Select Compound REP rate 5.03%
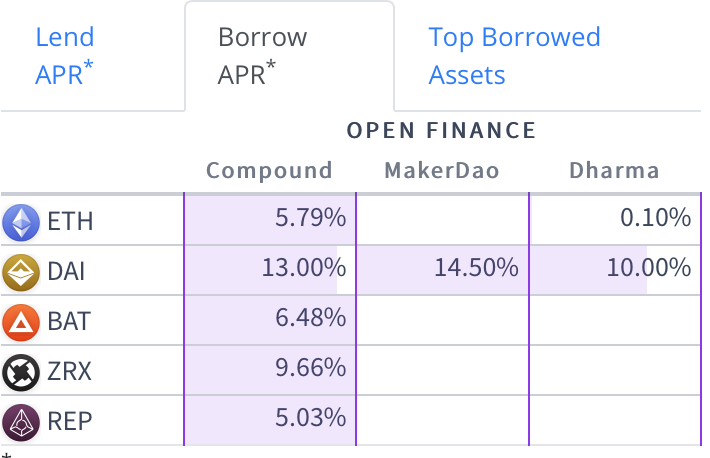This screenshot has height=458, width=710. [311, 418]
